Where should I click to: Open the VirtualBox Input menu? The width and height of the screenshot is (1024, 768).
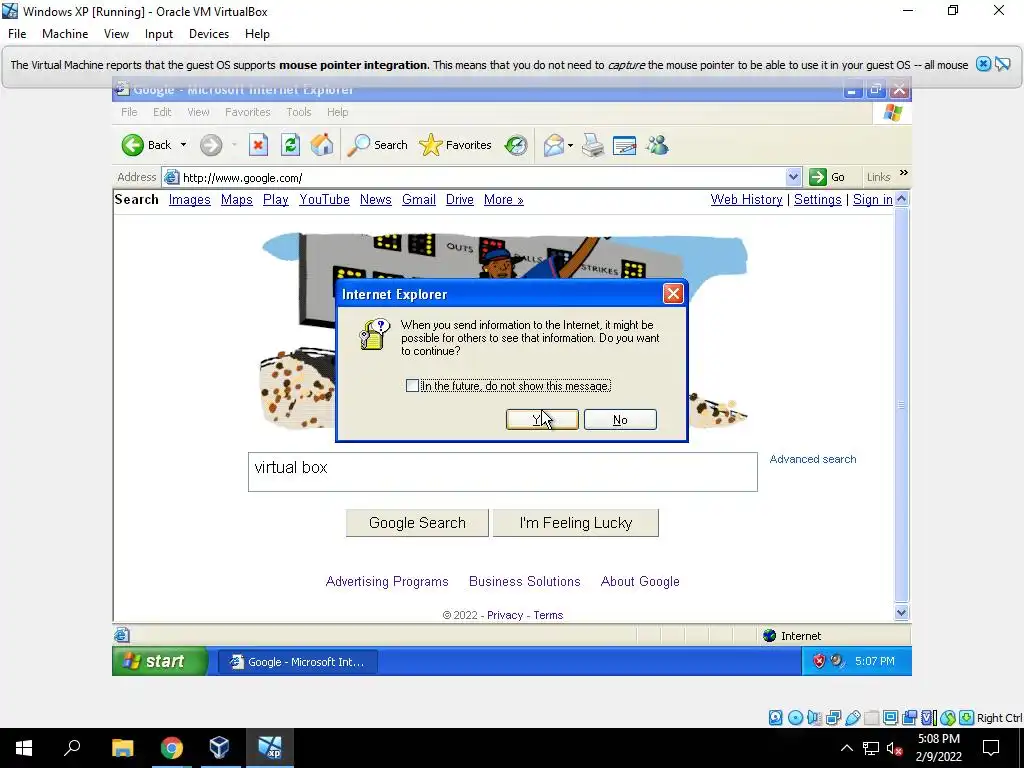click(159, 34)
